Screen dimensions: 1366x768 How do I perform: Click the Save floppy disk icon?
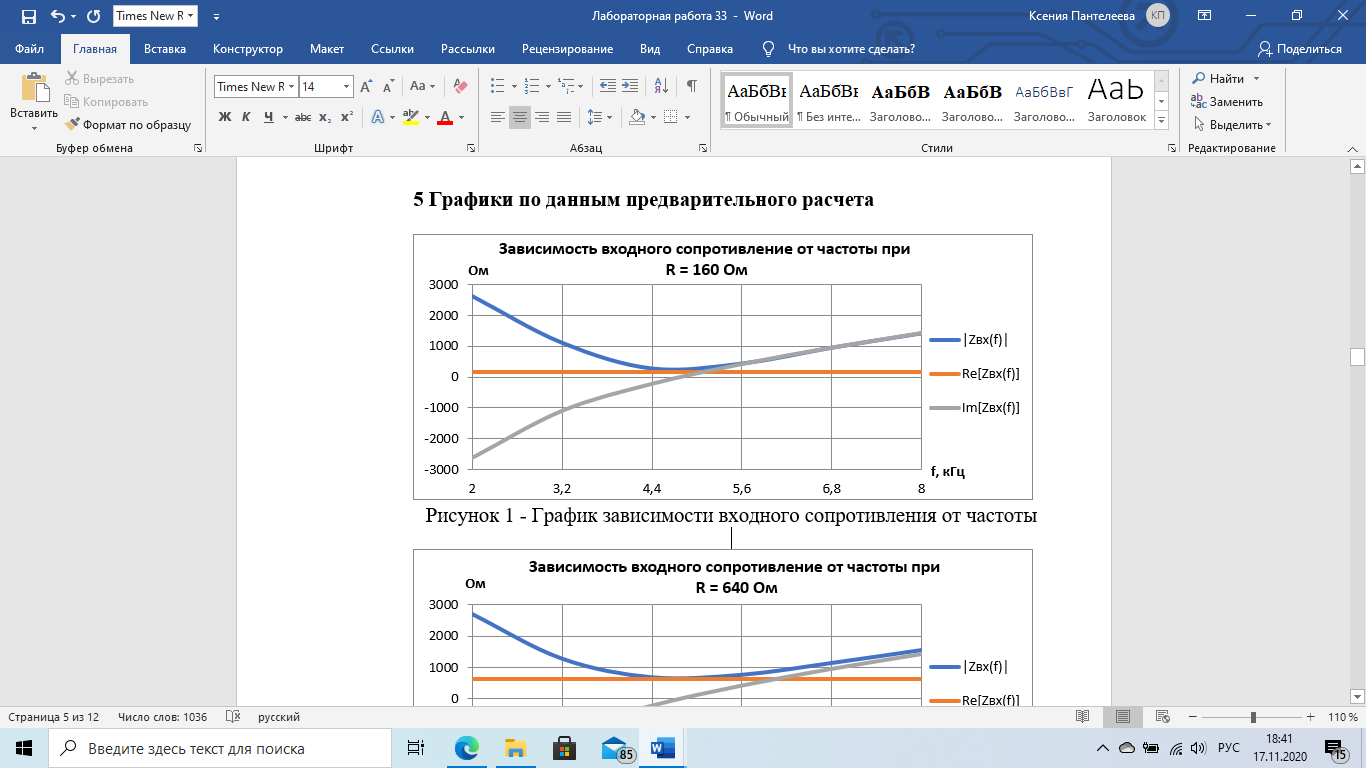pyautogui.click(x=28, y=16)
